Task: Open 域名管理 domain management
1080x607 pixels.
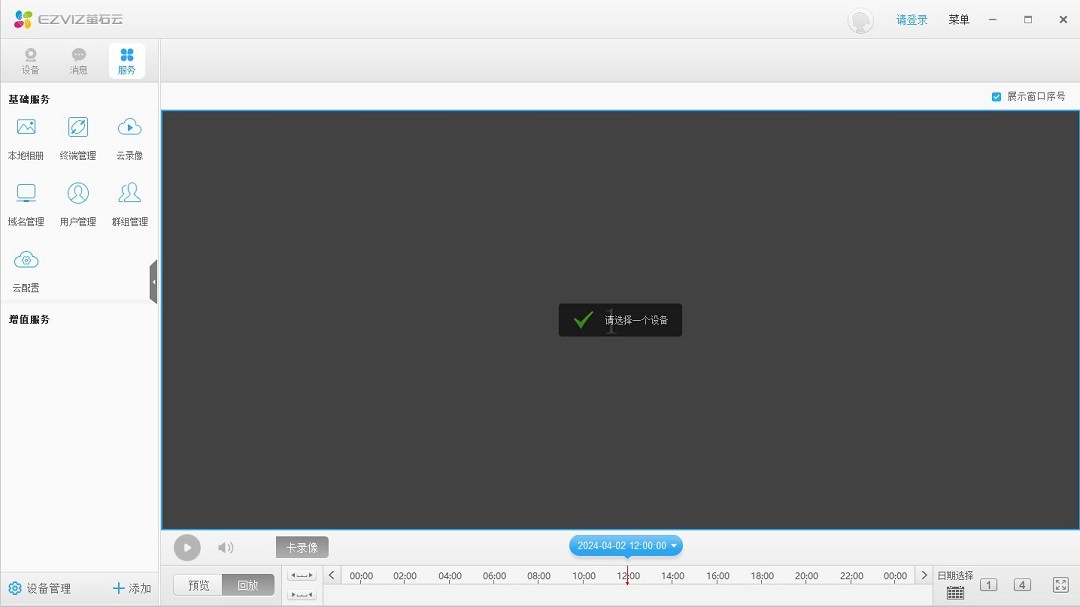Action: pyautogui.click(x=26, y=205)
